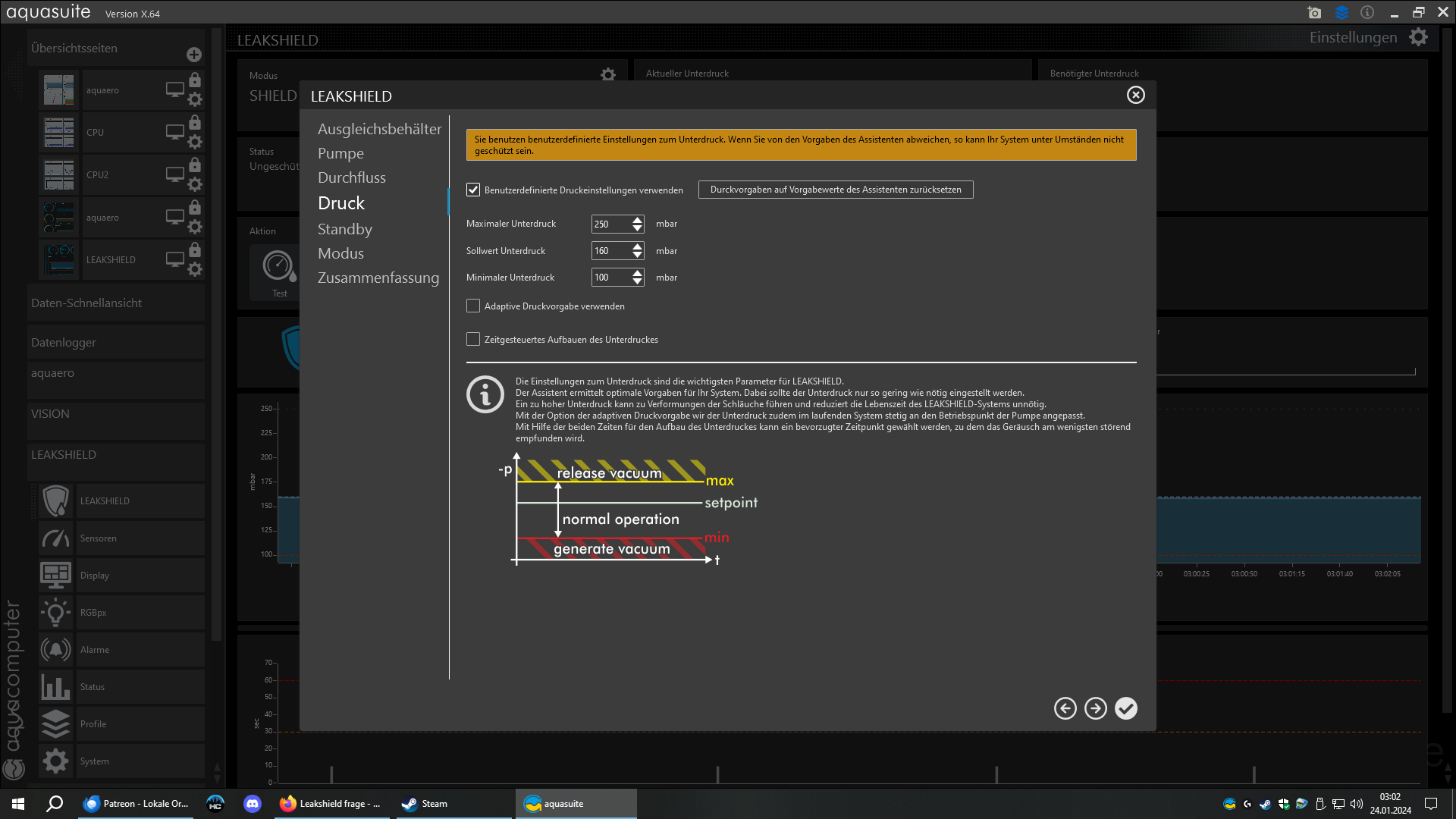1456x819 pixels.
Task: Reset pressure values to assistant defaults
Action: coord(835,190)
